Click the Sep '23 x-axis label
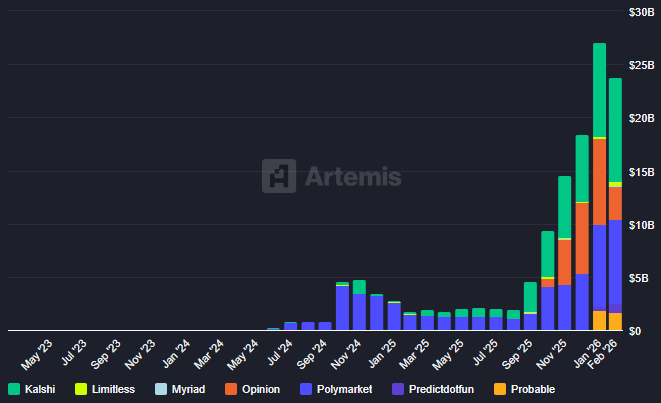Screen dimensions: 661x403 click(x=106, y=354)
